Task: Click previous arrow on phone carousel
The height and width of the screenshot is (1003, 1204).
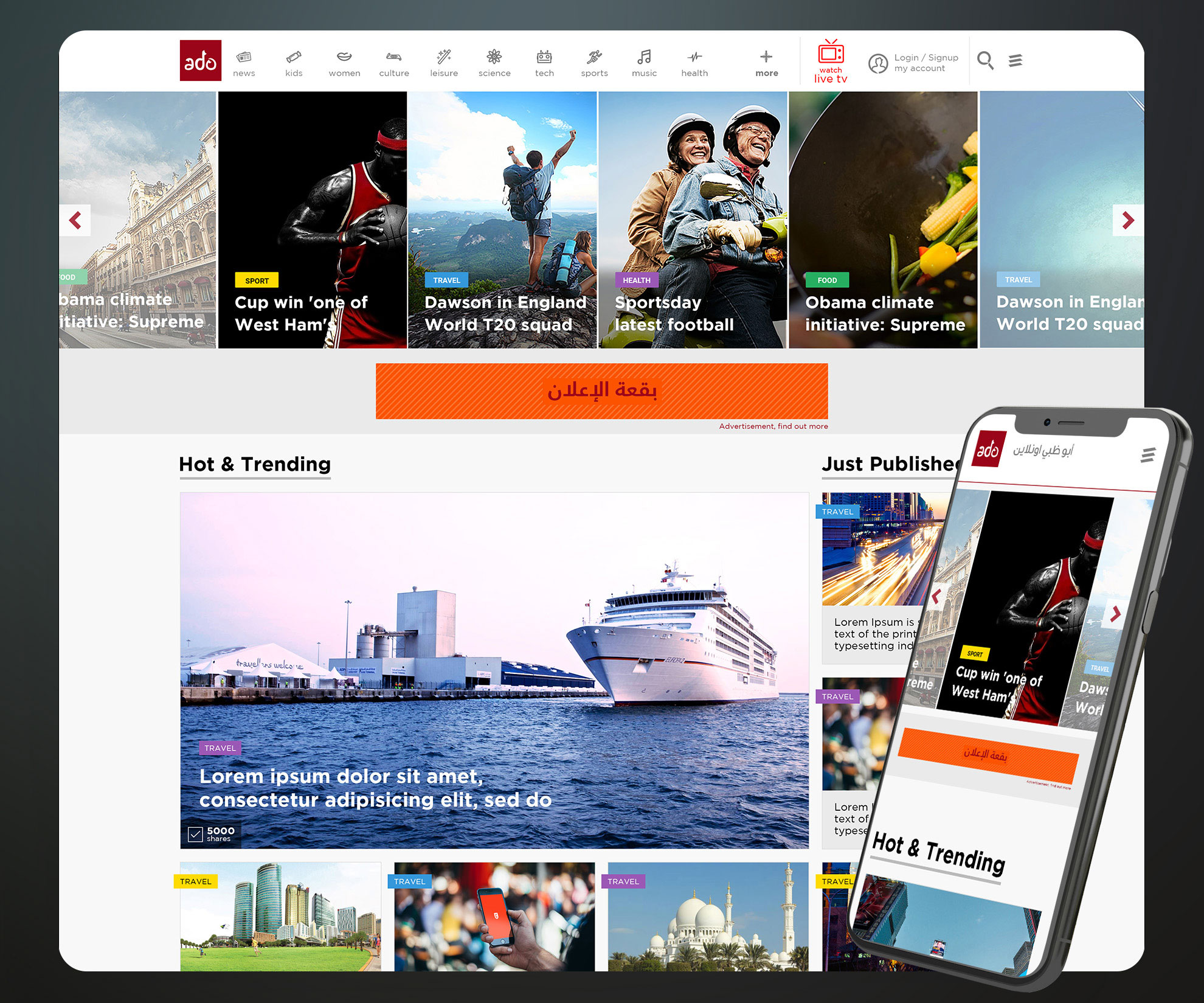Action: 937,597
